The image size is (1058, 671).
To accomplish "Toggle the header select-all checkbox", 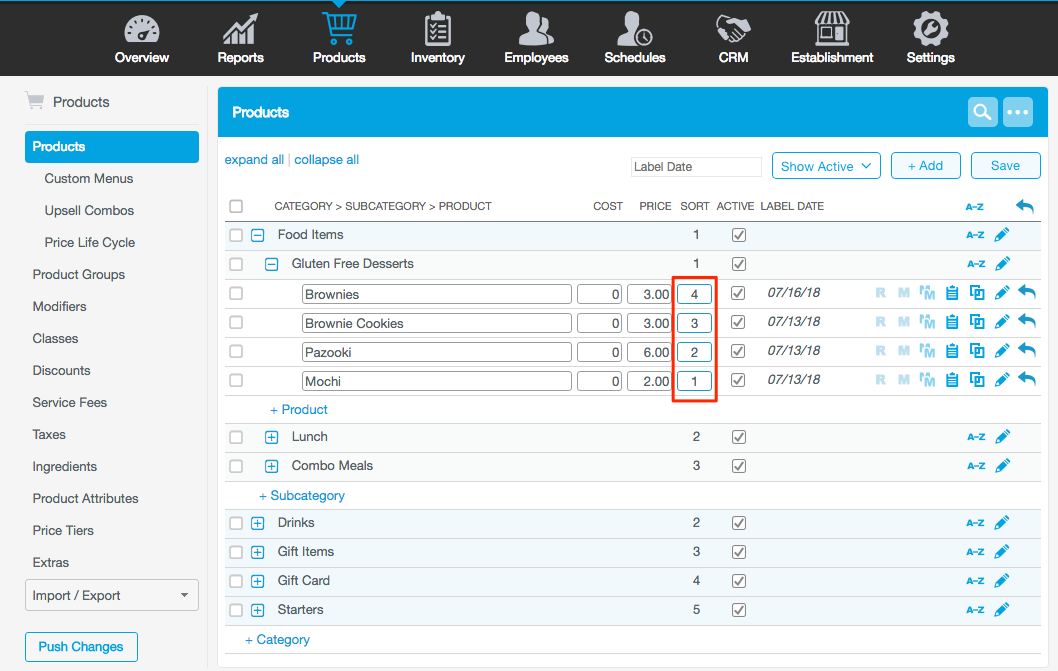I will (236, 205).
